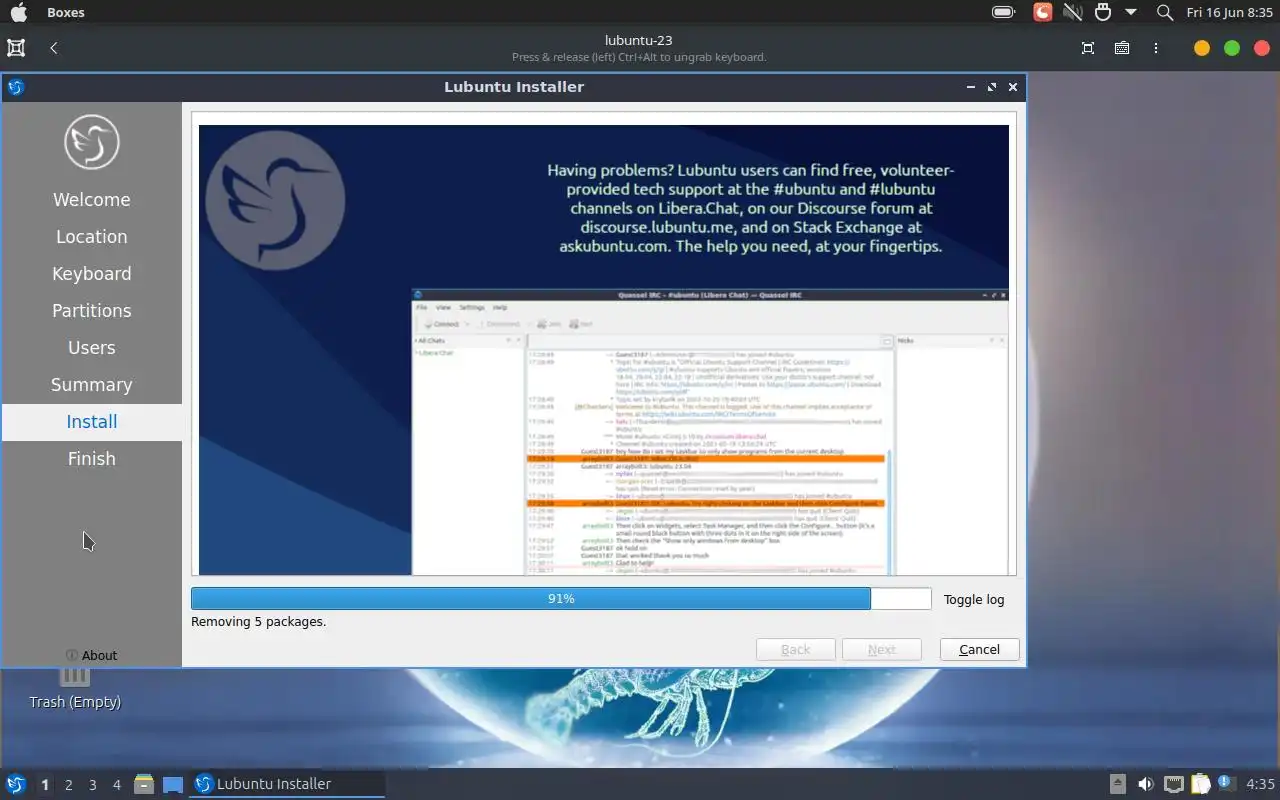Click the Lubuntu icon in installer title bar
The width and height of the screenshot is (1280, 800).
point(15,87)
